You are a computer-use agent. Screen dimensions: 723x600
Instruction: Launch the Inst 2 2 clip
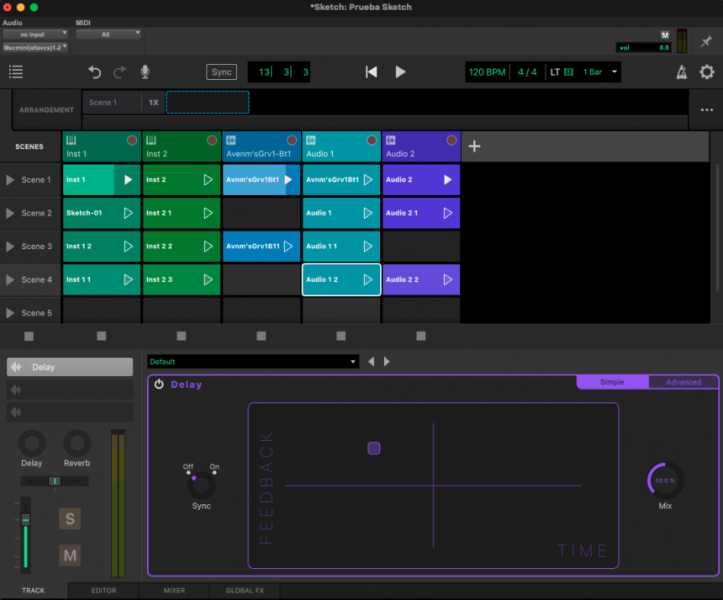[208, 246]
